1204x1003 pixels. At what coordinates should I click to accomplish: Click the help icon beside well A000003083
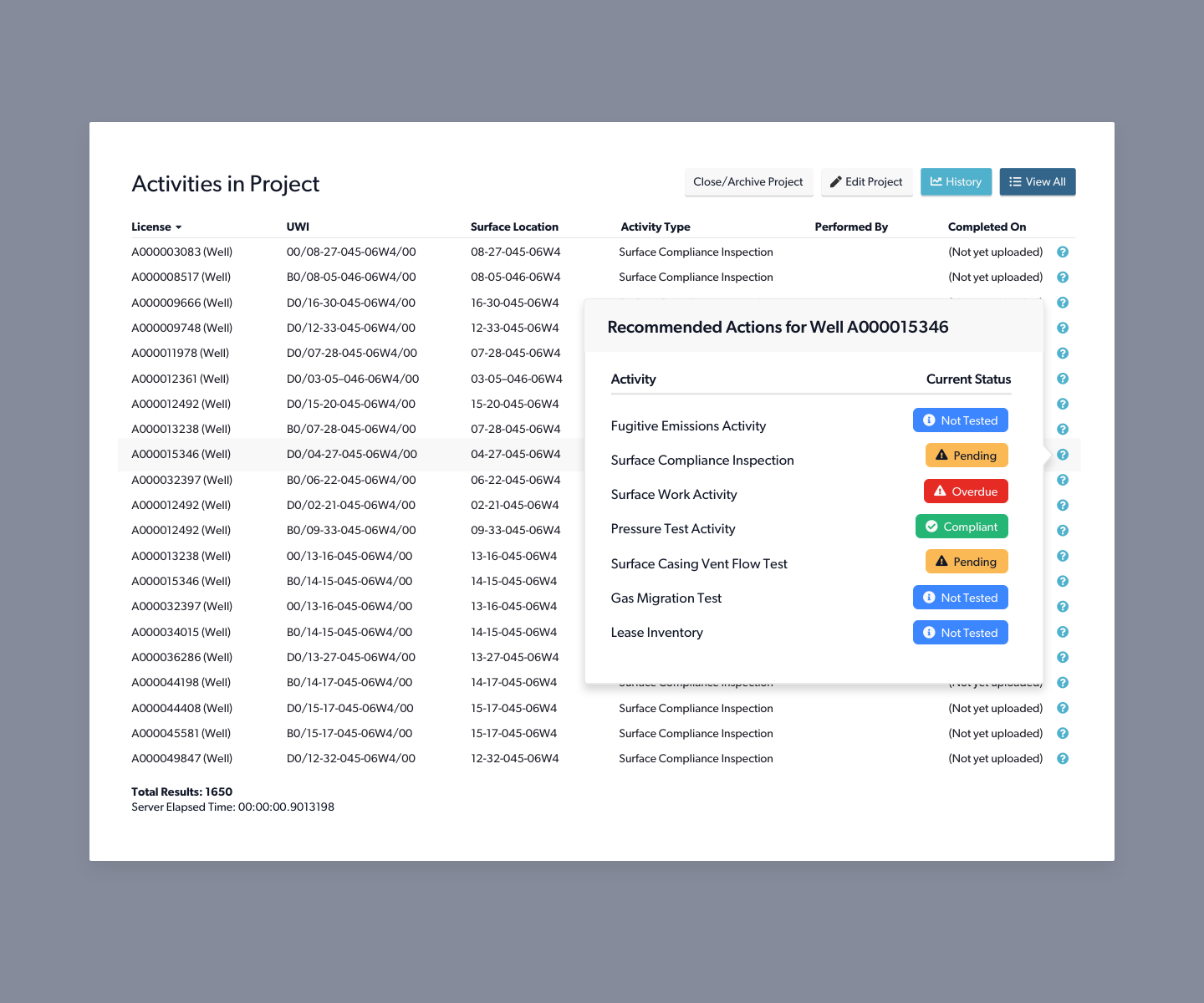[1062, 252]
